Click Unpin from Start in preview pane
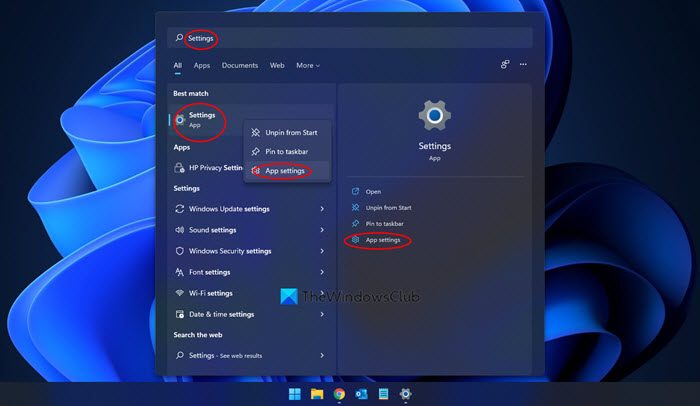Screen dimensions: 700x406 tap(388, 208)
